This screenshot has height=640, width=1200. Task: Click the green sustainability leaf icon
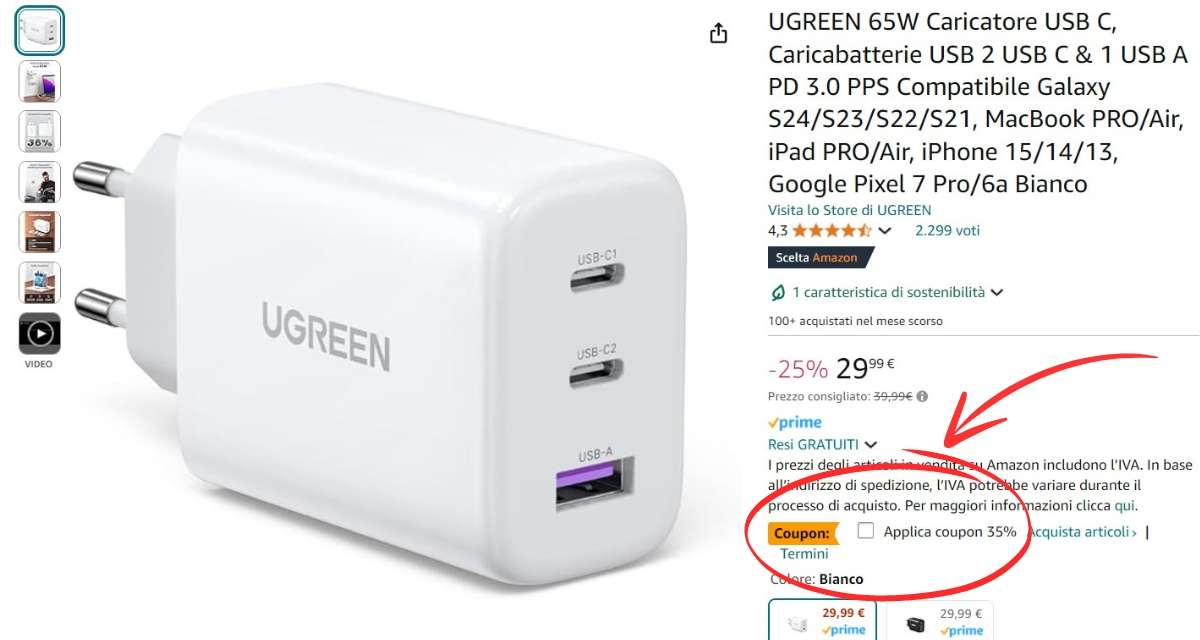(778, 292)
